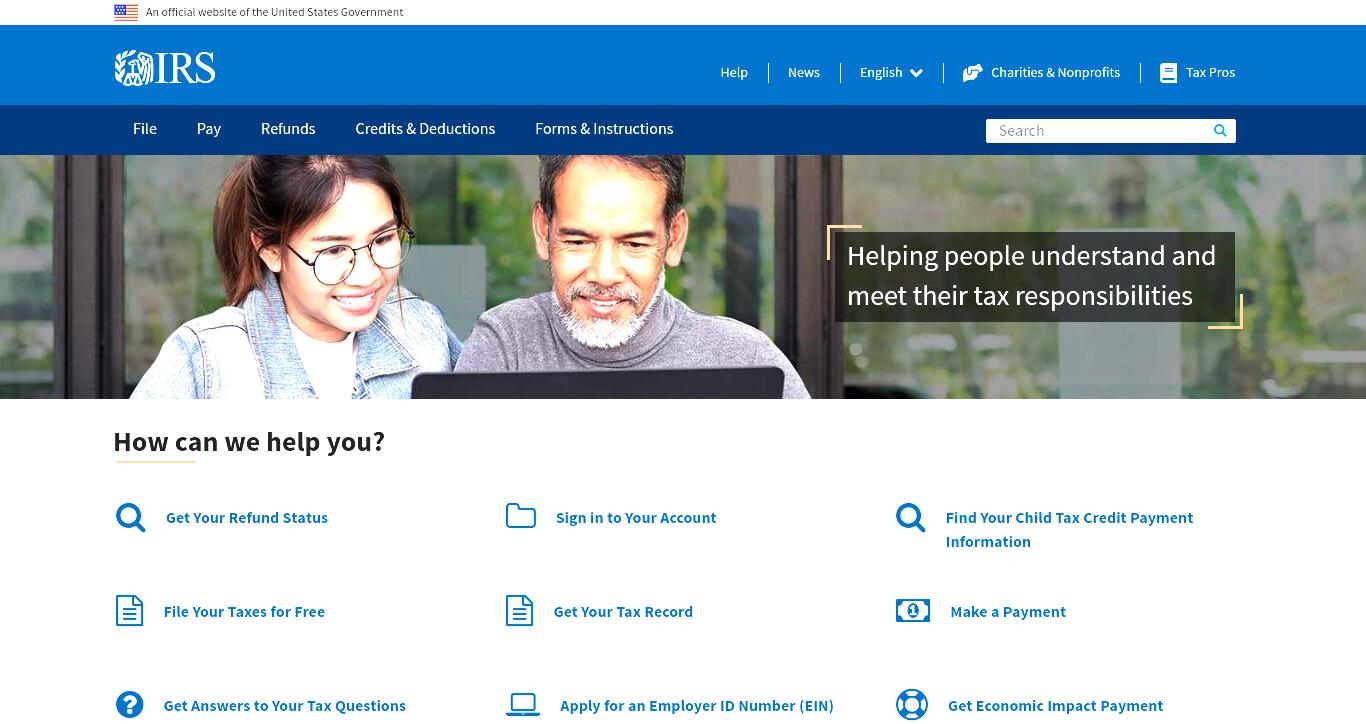Click the Get Your Refund Status magnifier icon
Image resolution: width=1366 pixels, height=724 pixels.
130,517
